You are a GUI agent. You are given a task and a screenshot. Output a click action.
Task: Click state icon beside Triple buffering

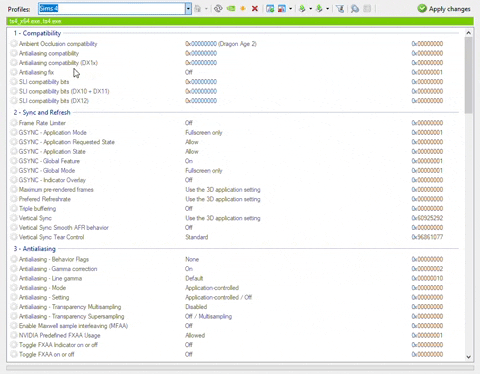click(14, 208)
